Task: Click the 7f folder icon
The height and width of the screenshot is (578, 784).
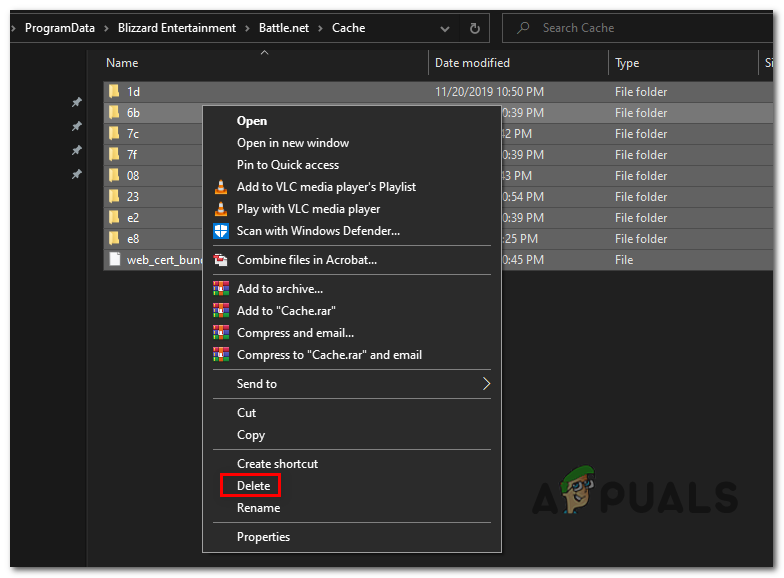Action: coord(114,154)
